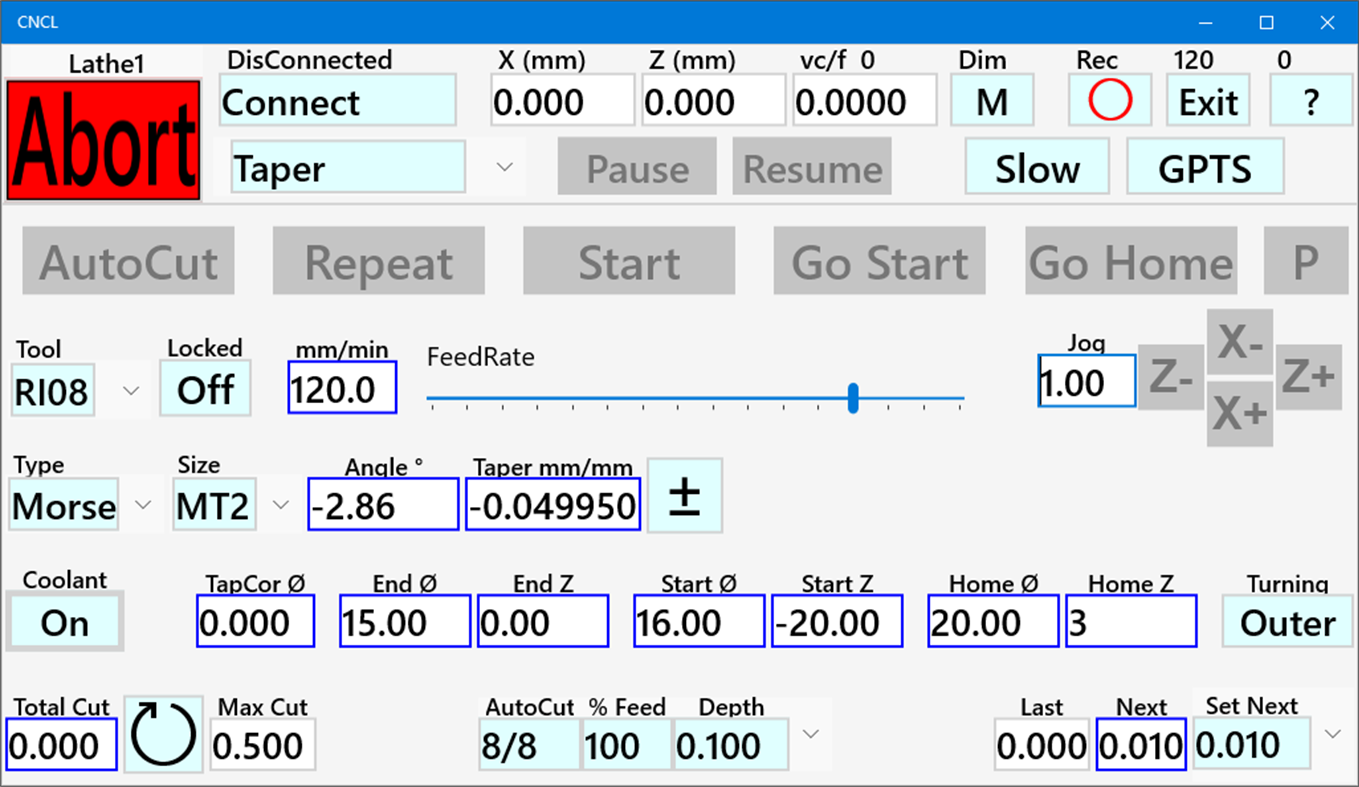This screenshot has height=787, width=1359.
Task: Jog the tool with the Z+ icon
Action: coord(1310,378)
